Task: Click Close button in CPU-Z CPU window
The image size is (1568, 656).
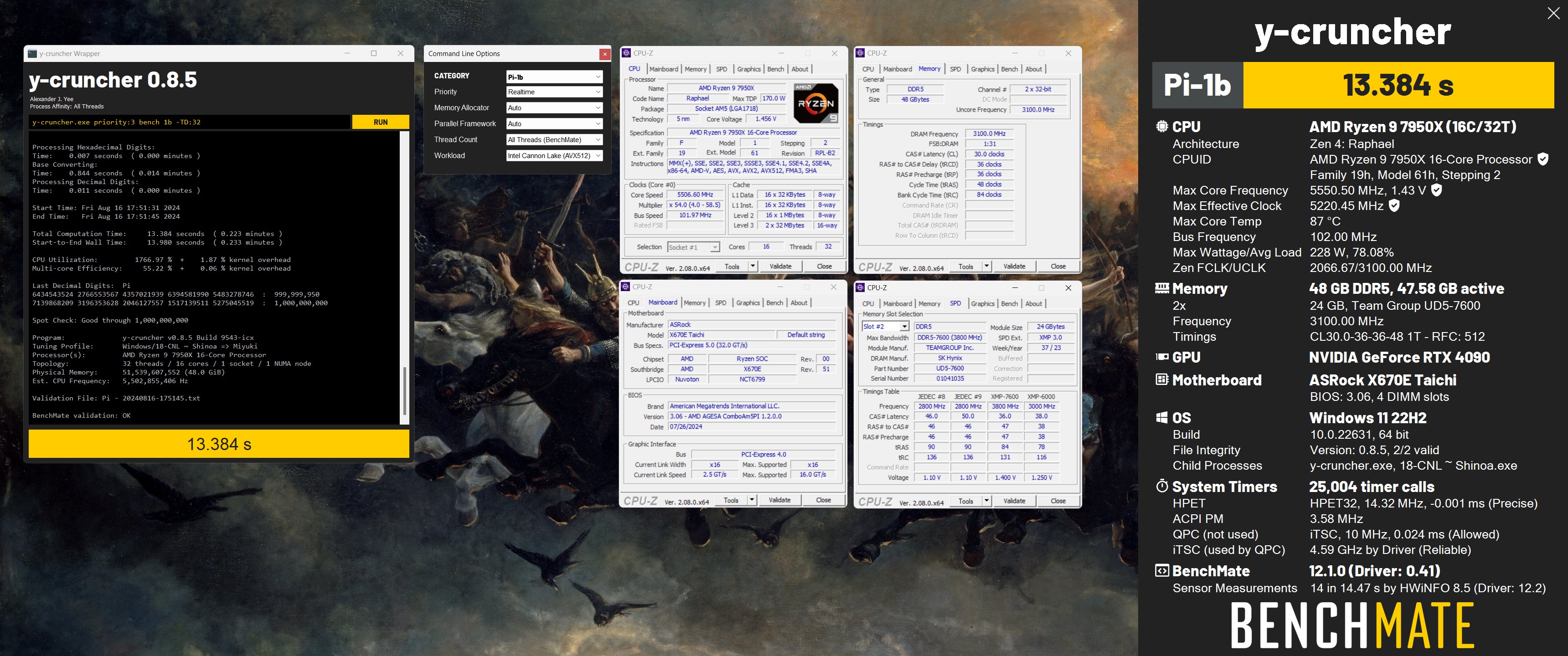Action: (824, 266)
